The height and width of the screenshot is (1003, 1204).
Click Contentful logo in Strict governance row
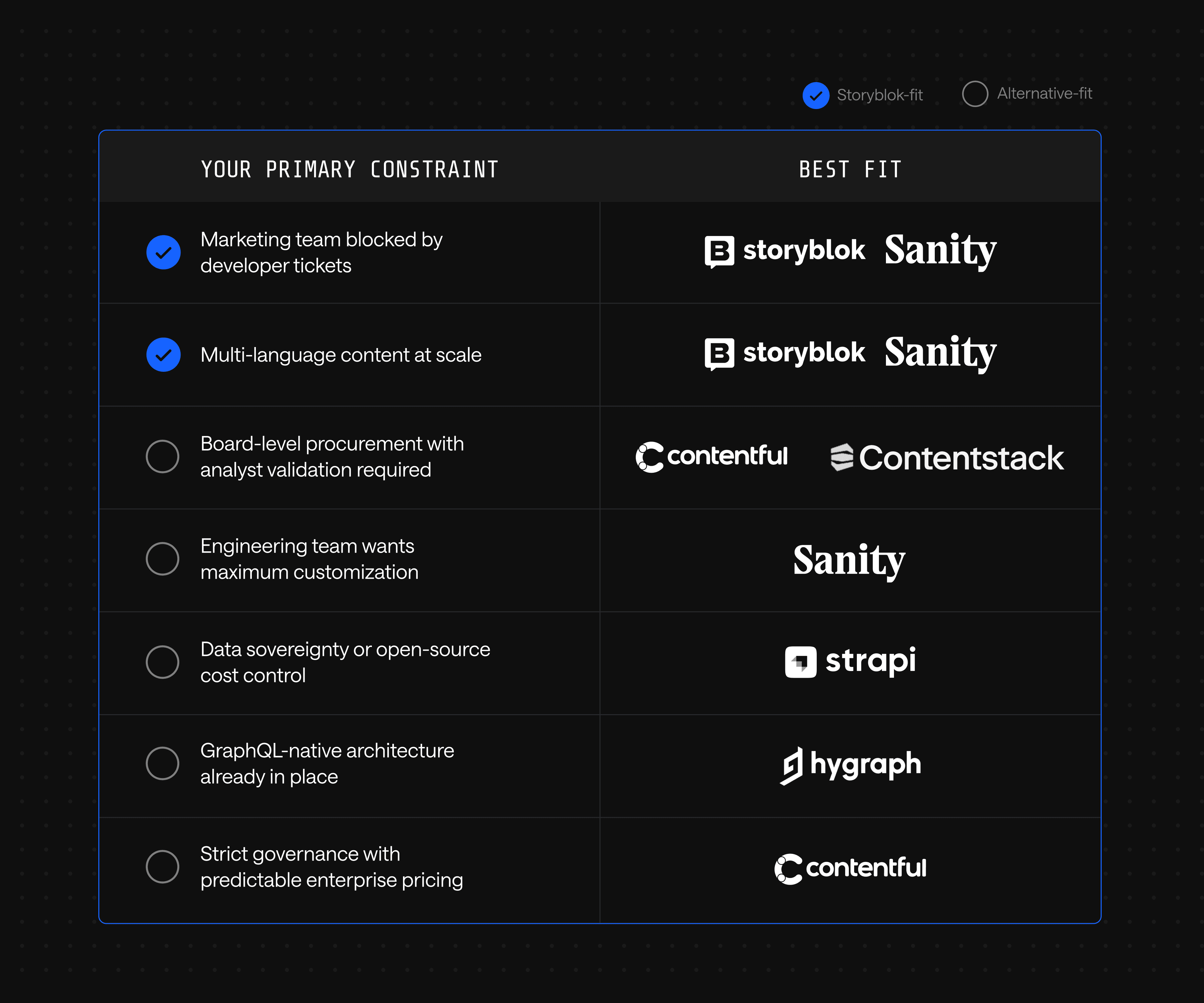850,868
